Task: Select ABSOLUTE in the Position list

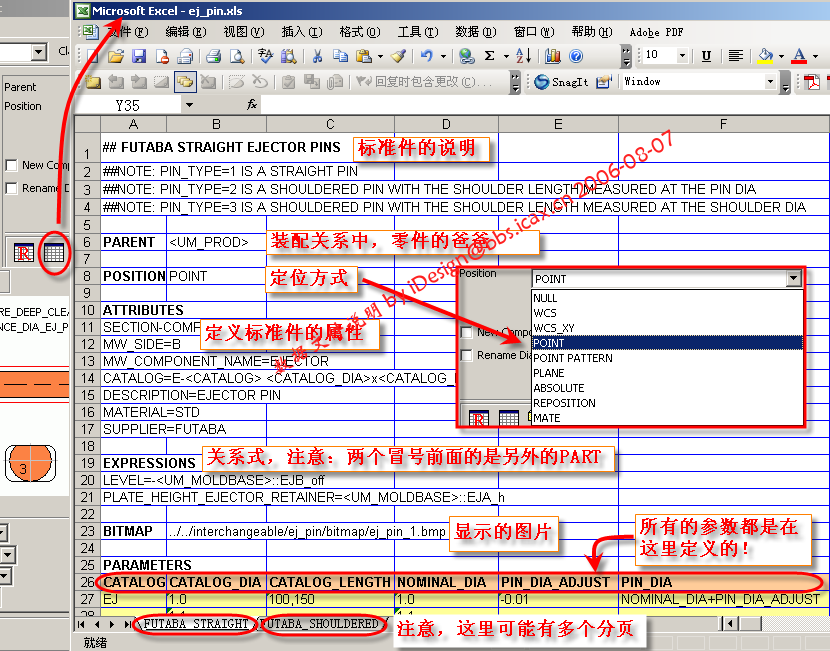Action: tap(667, 388)
